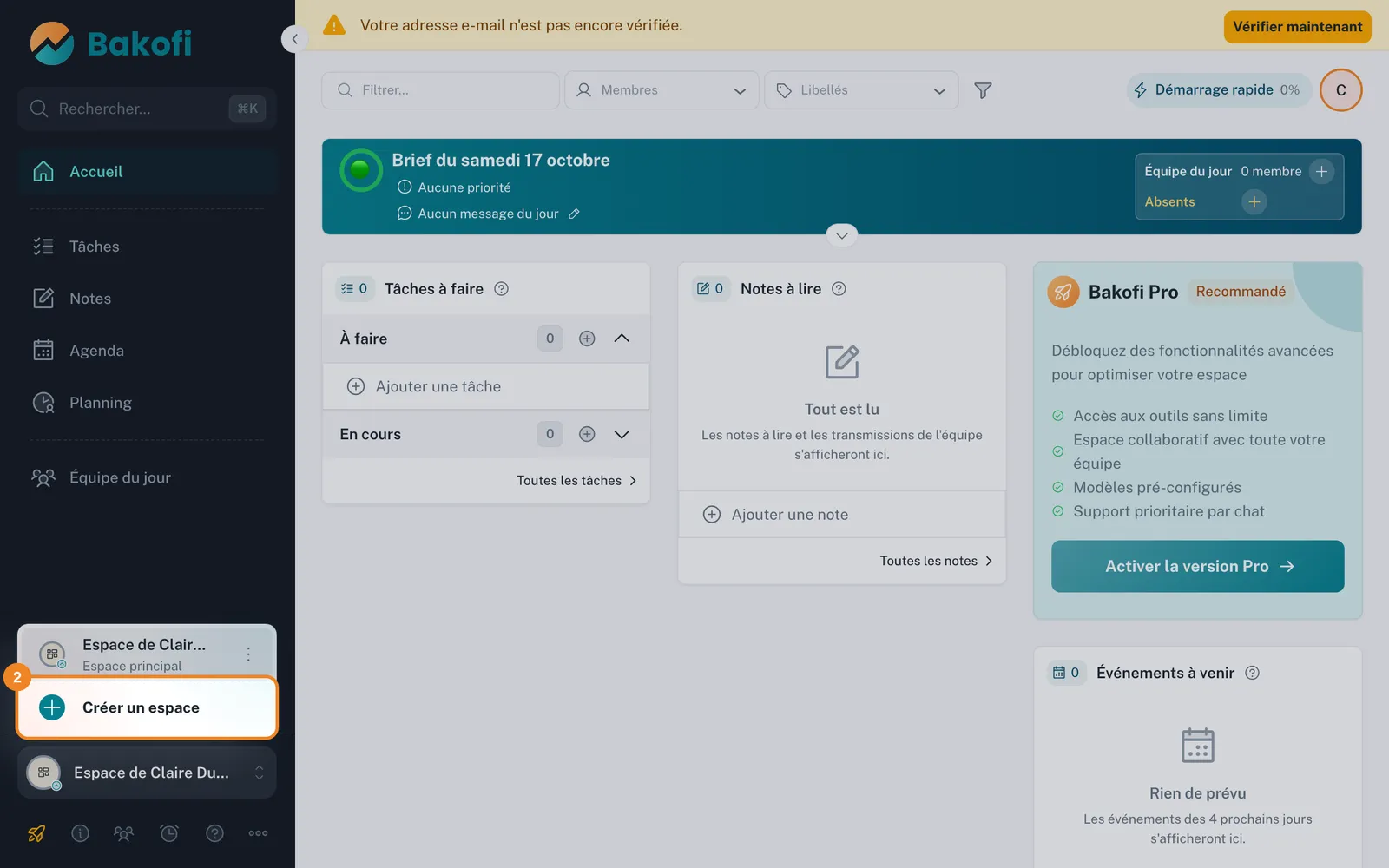The image size is (1389, 868).
Task: Add task to En cours section
Action: click(587, 434)
